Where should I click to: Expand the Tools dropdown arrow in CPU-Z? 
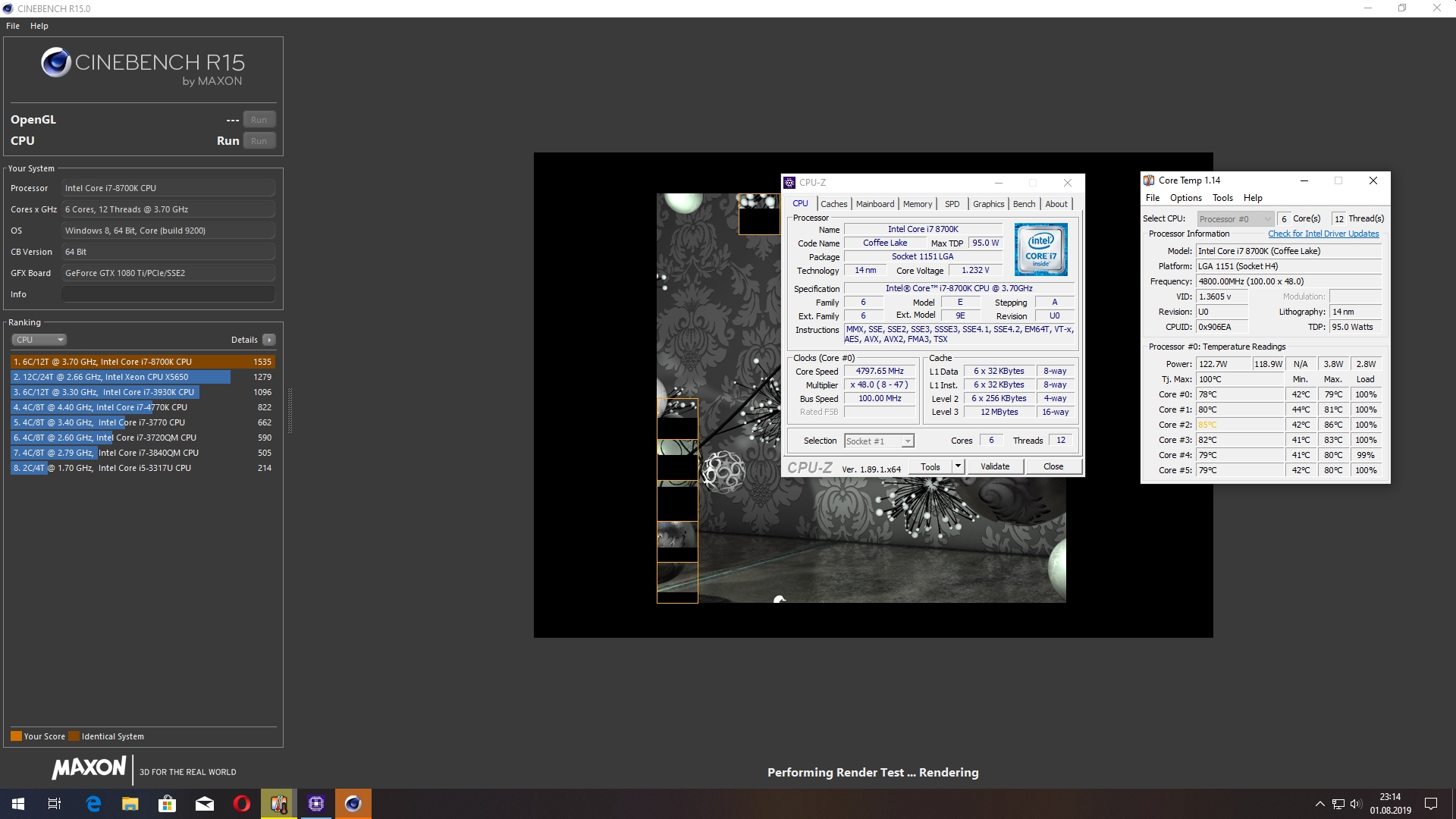click(x=958, y=466)
